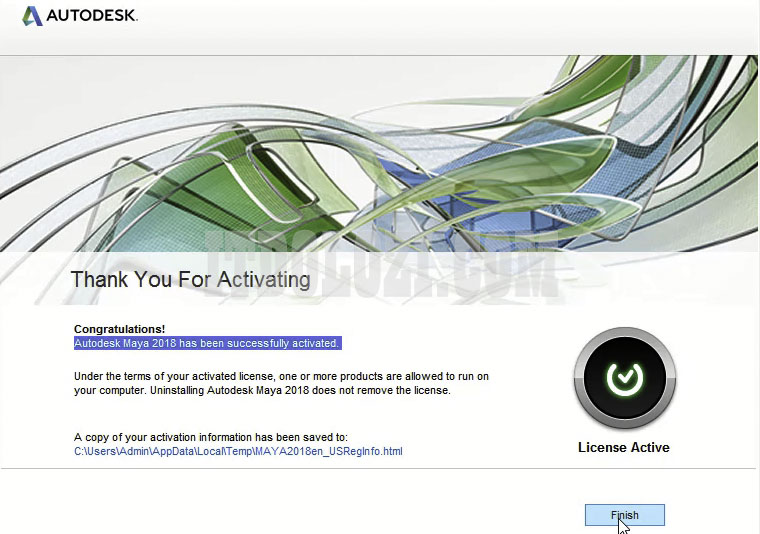Click the License Active round badge icon

coord(624,378)
